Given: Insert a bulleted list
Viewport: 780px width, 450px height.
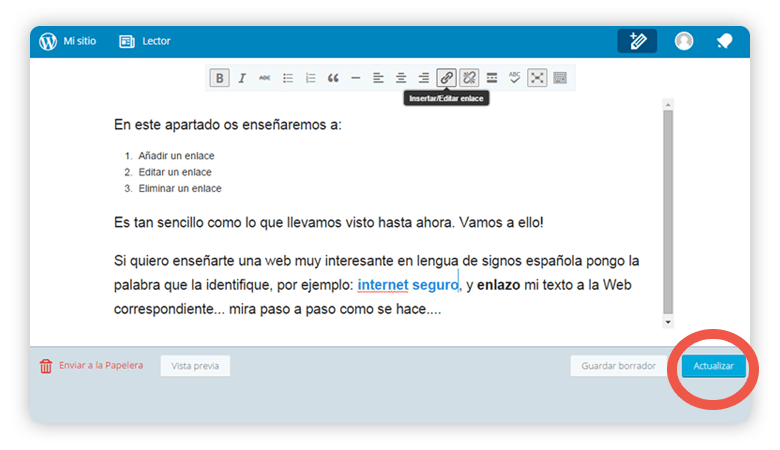Looking at the screenshot, I should 288,78.
